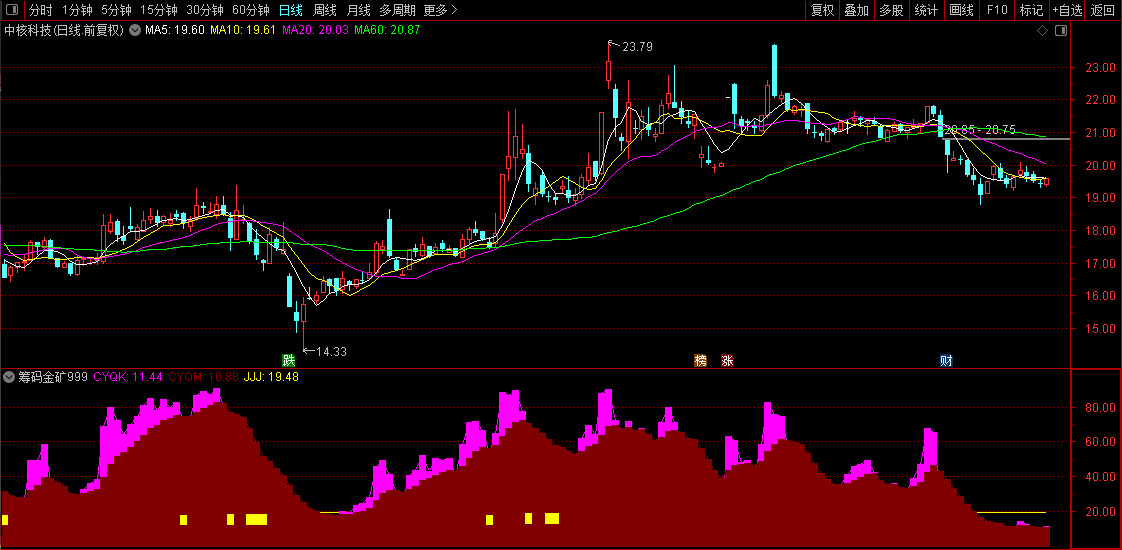Click the 返回 back button

coord(1103,10)
